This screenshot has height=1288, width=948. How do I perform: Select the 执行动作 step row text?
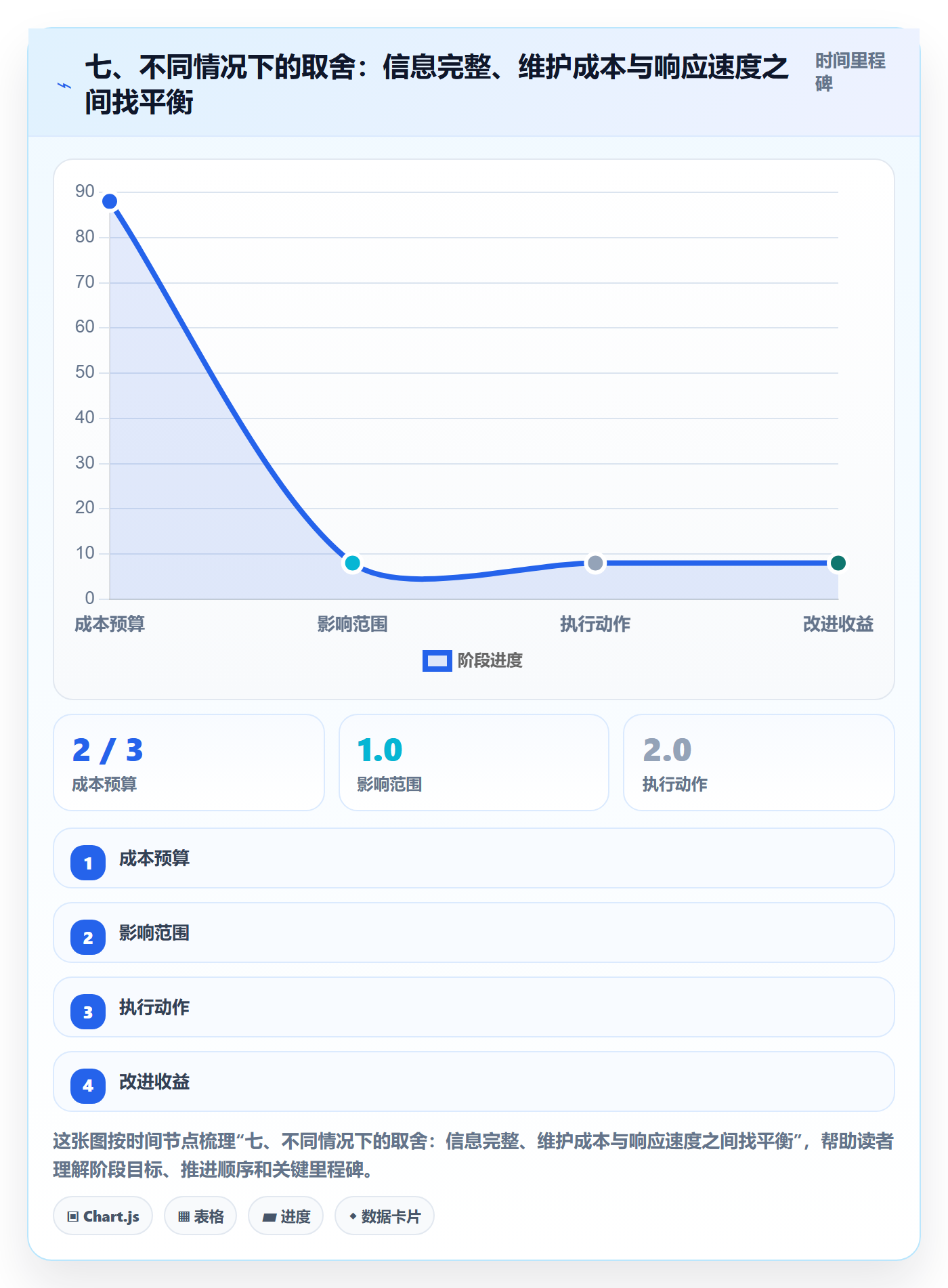[x=154, y=1007]
